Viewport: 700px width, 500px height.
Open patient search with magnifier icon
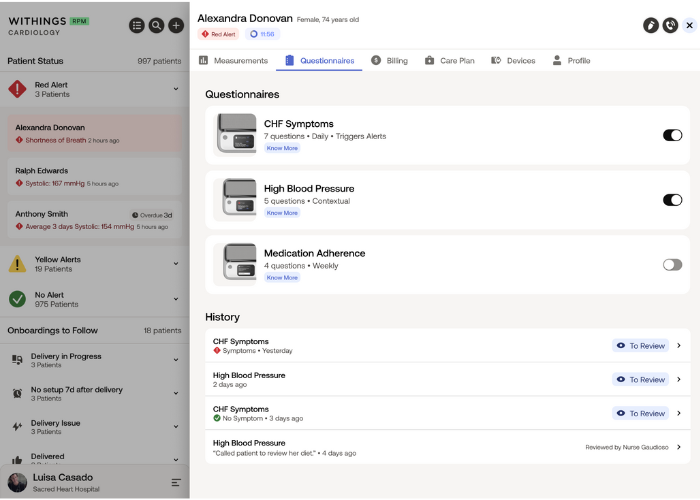pos(156,25)
